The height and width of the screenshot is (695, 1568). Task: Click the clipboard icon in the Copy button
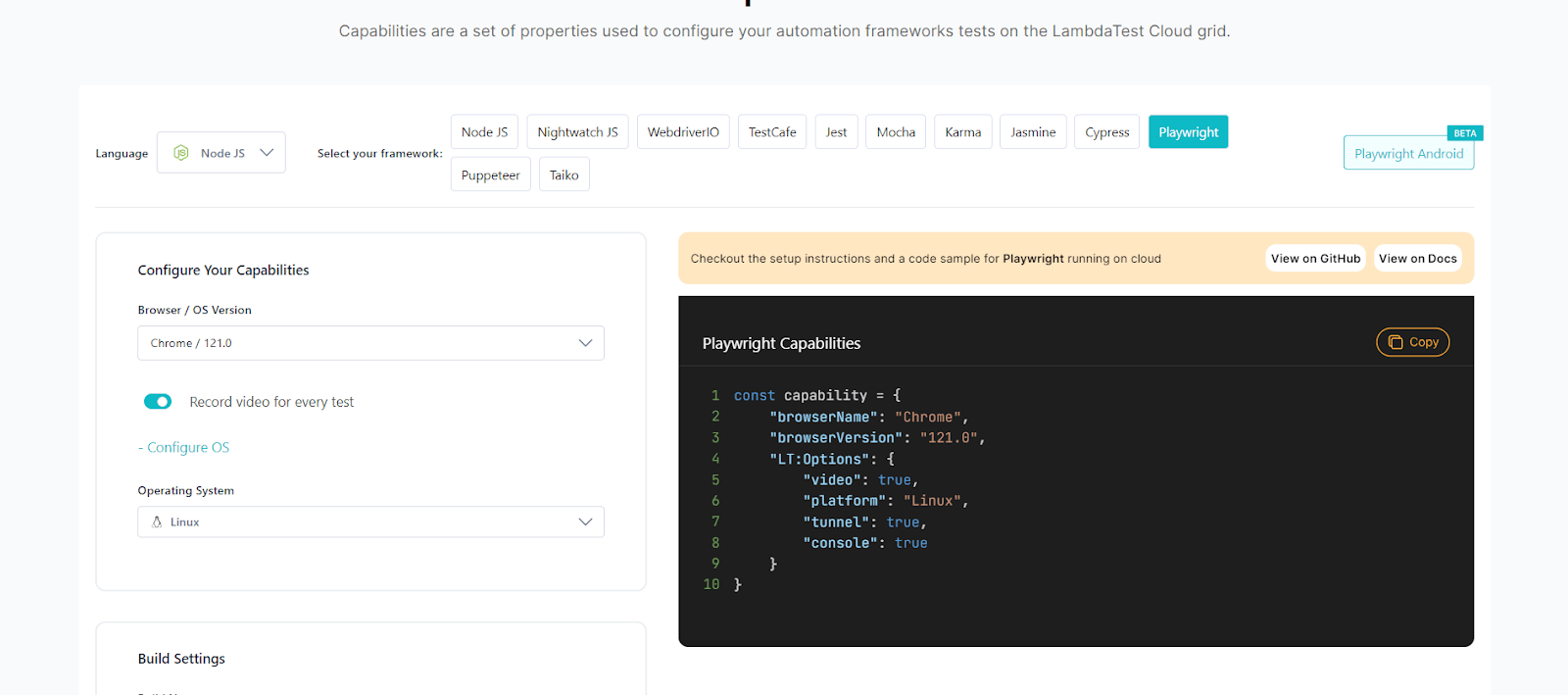[x=1396, y=342]
